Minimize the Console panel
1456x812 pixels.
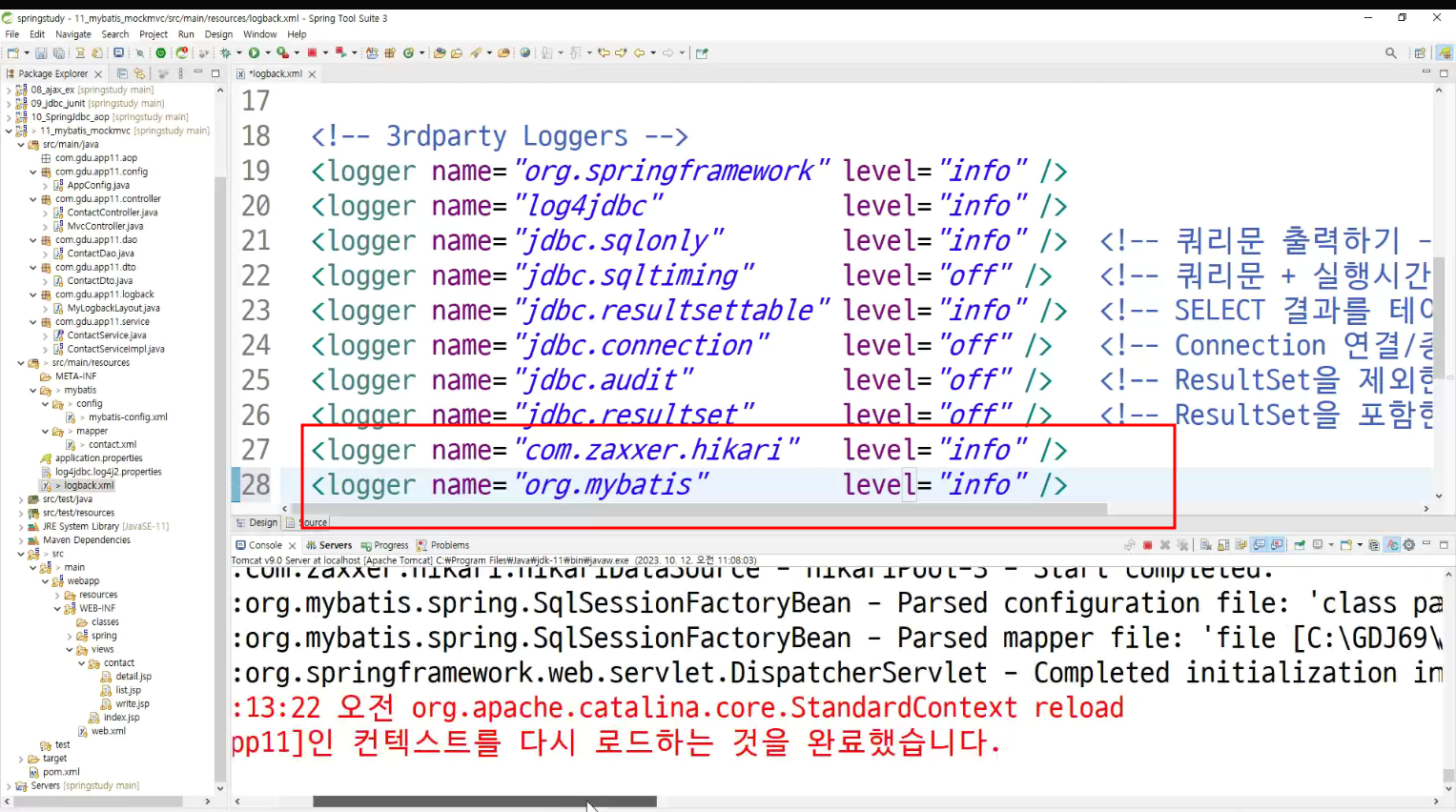pos(1426,544)
